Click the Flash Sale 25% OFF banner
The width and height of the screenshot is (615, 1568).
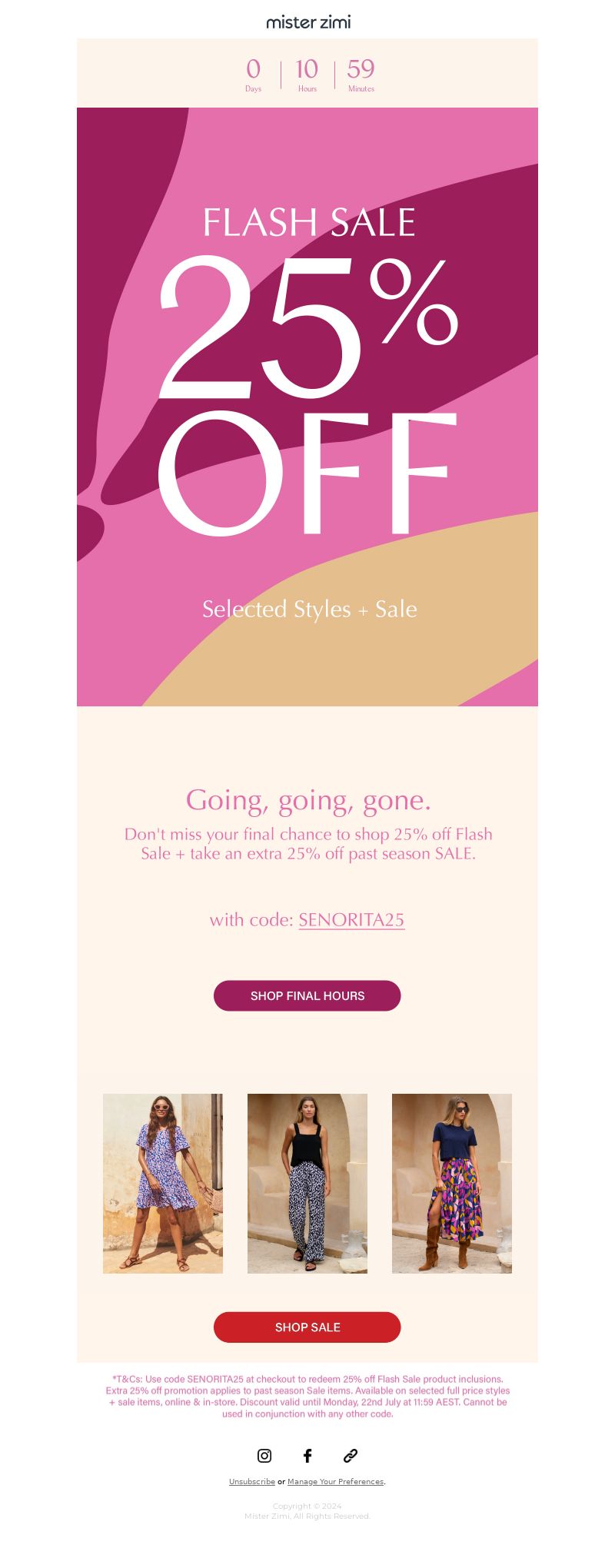(307, 407)
